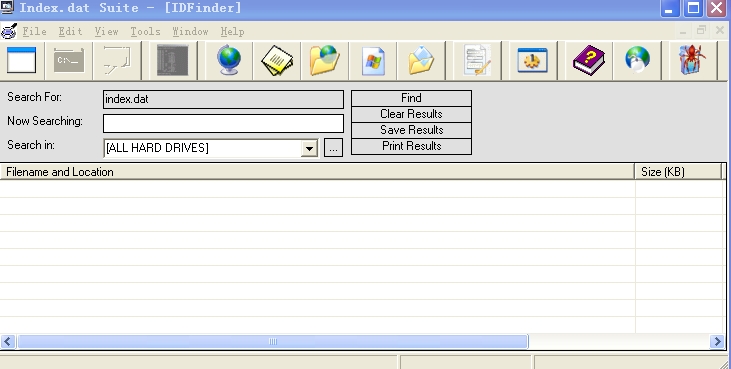This screenshot has width=731, height=369.
Task: Click the blank window icon in toolbar
Action: click(21, 61)
